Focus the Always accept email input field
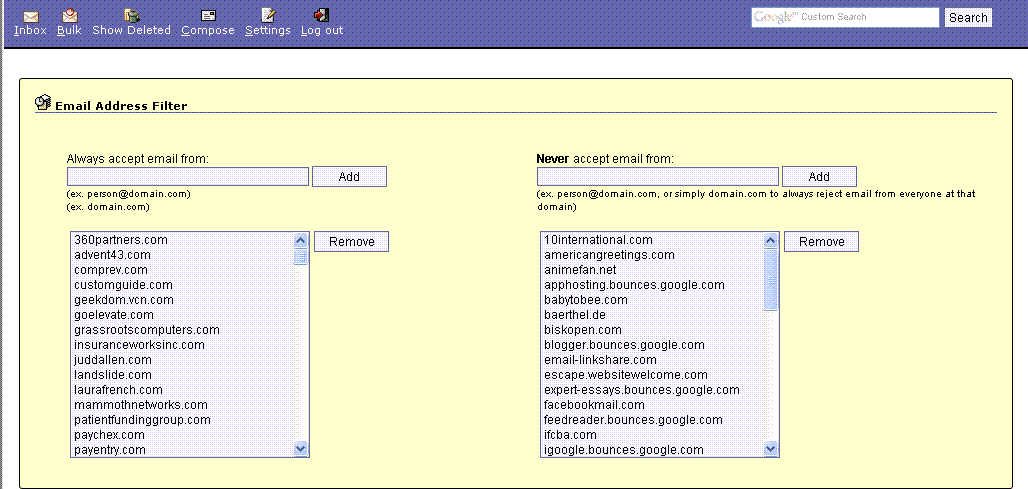The height and width of the screenshot is (489, 1028). click(188, 176)
